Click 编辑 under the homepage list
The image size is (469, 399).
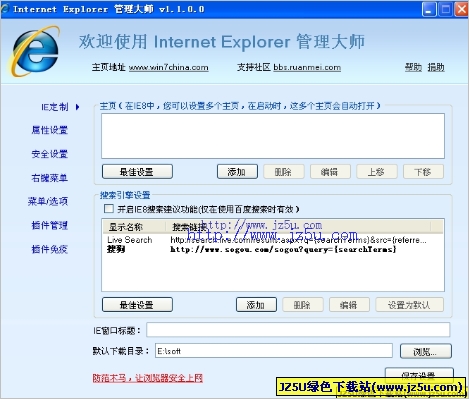pos(330,172)
